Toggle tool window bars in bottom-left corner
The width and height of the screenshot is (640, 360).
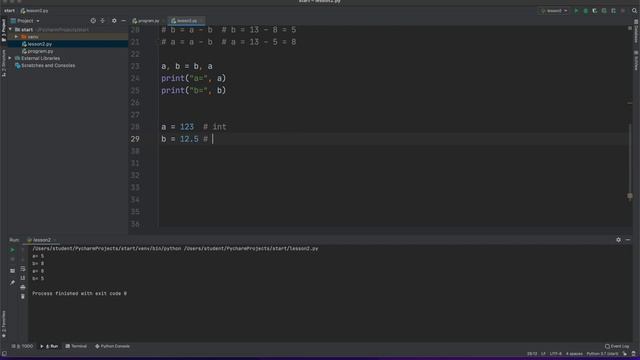pos(4,354)
